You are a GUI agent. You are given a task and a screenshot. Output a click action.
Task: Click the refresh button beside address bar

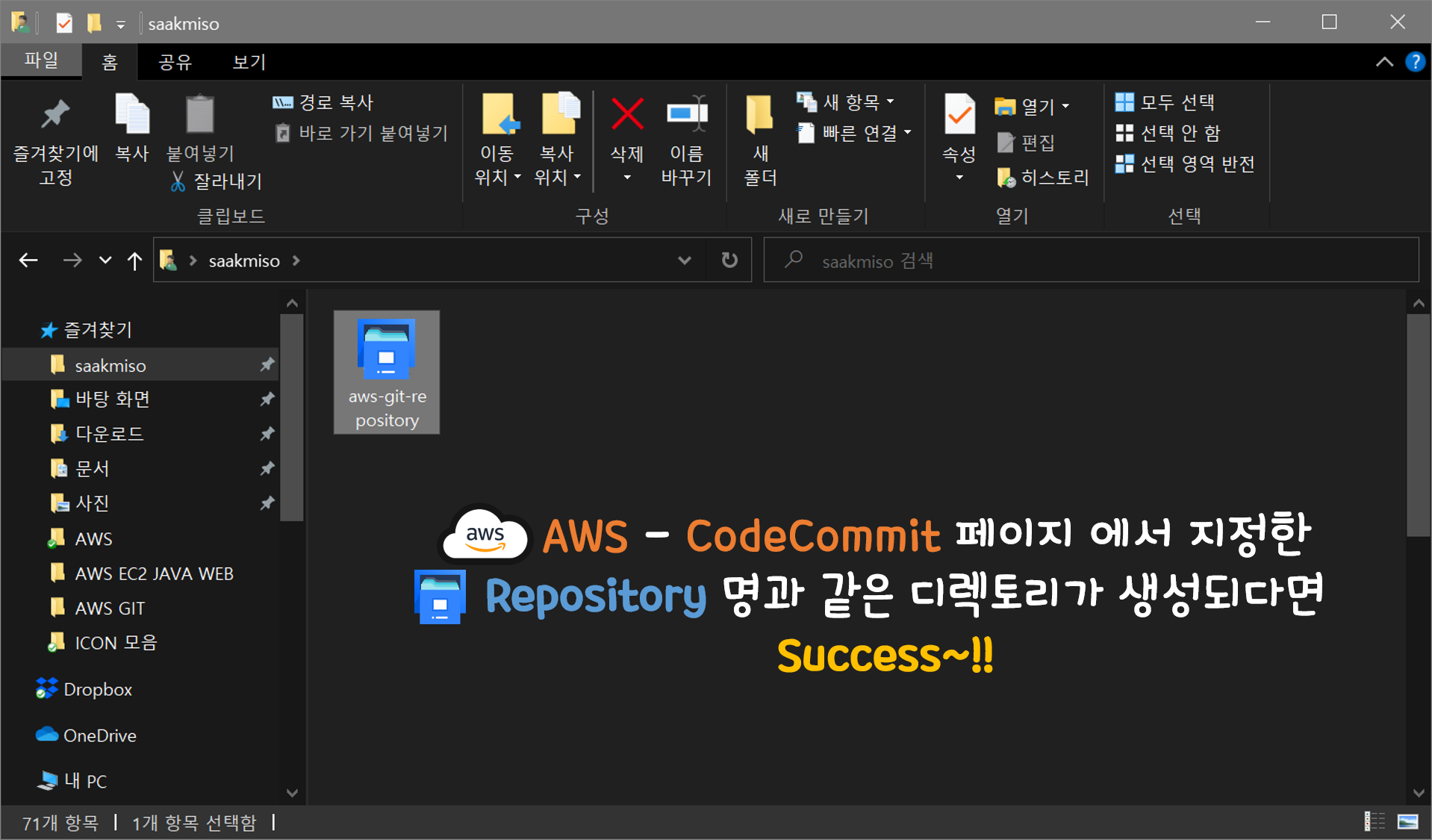[729, 260]
